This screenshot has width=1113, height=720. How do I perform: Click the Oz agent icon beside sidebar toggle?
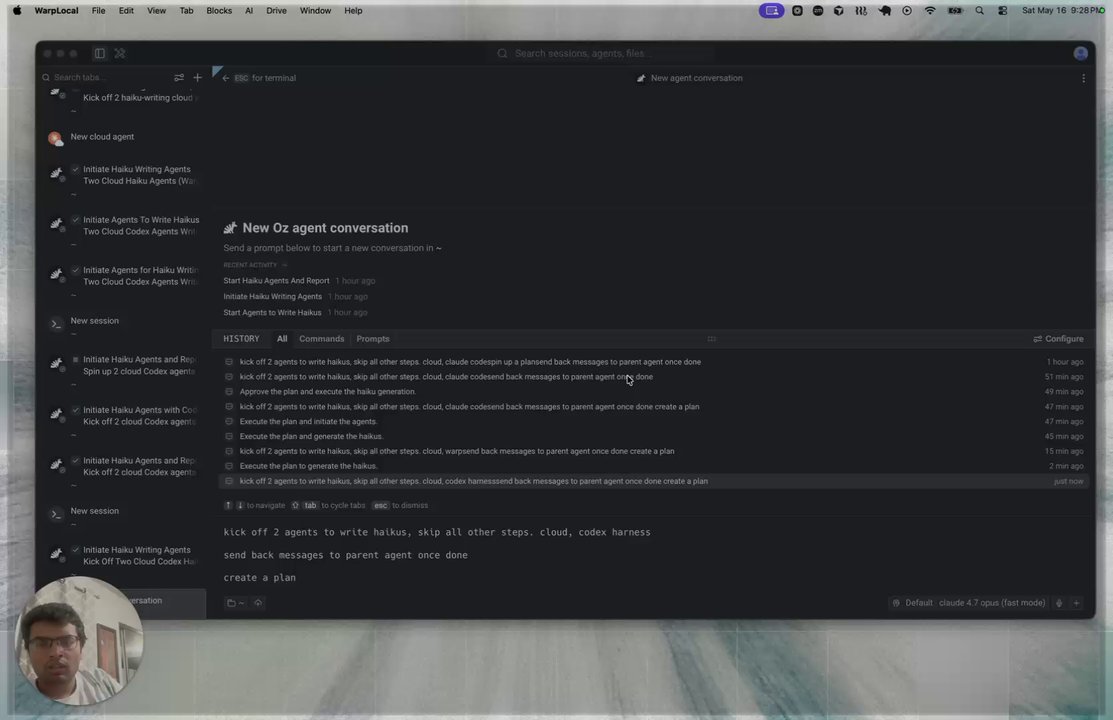point(120,53)
